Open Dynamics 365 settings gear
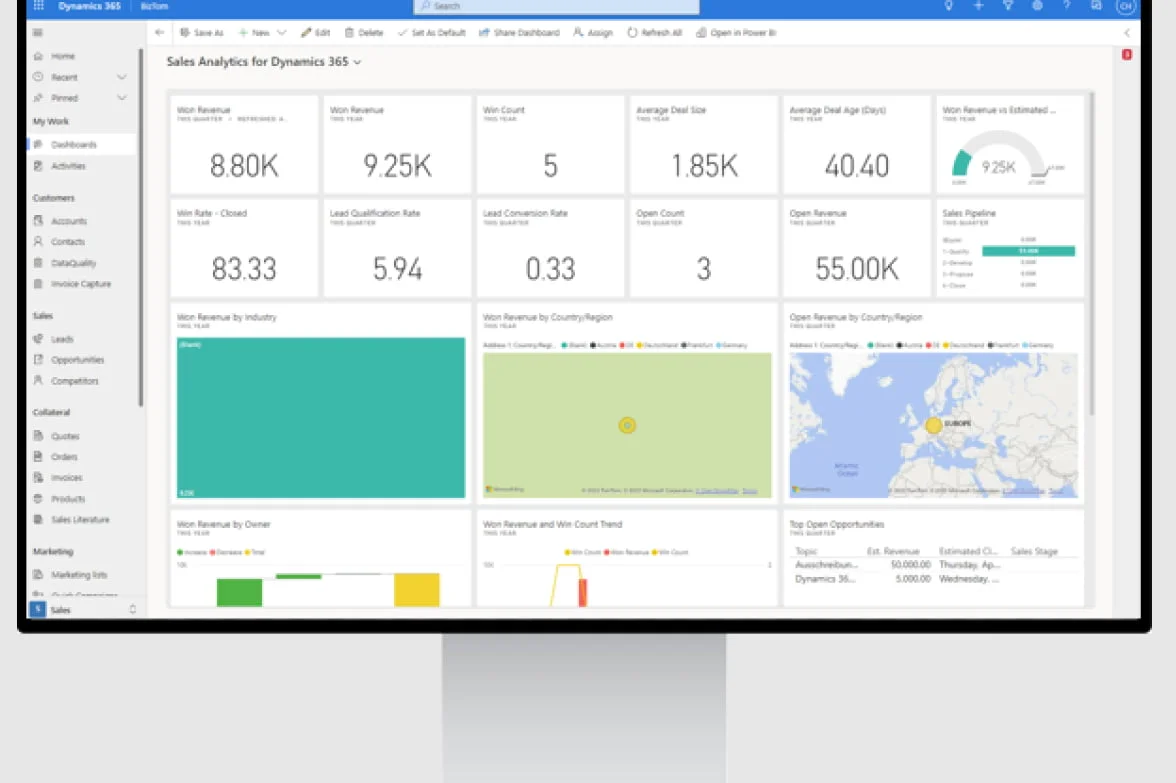The image size is (1176, 783). click(x=1037, y=7)
